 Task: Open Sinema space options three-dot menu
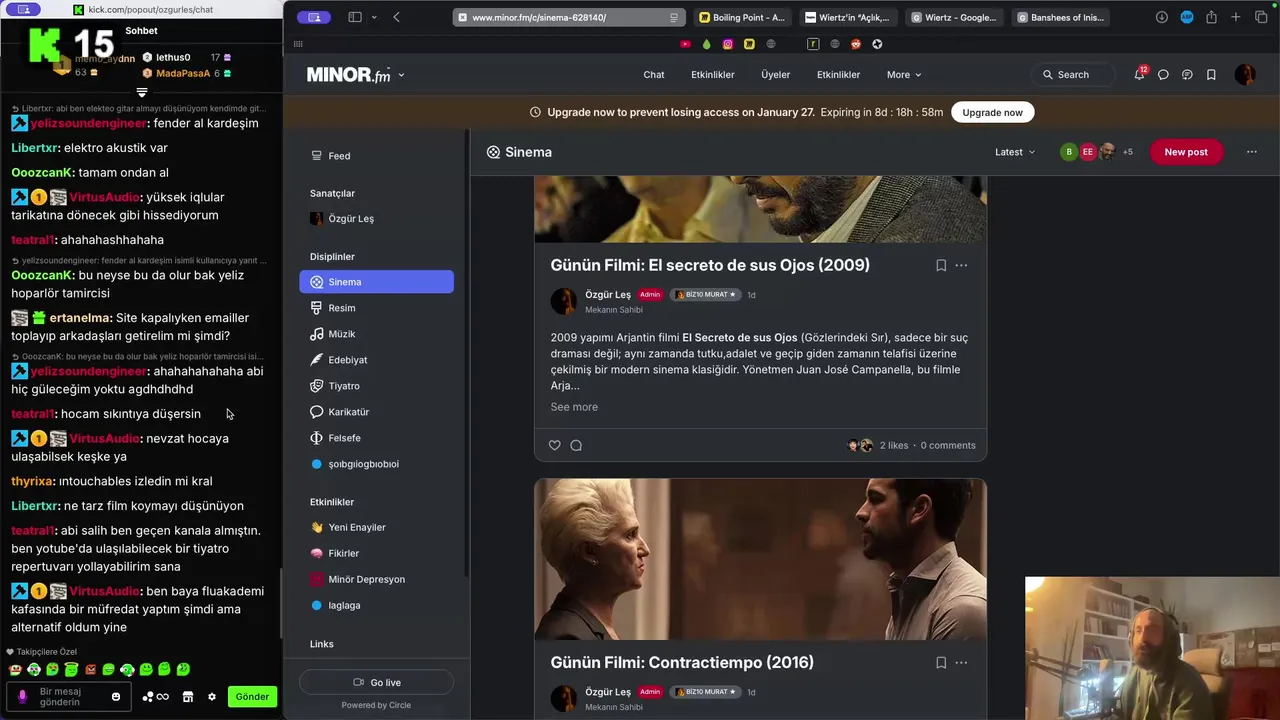click(1251, 152)
